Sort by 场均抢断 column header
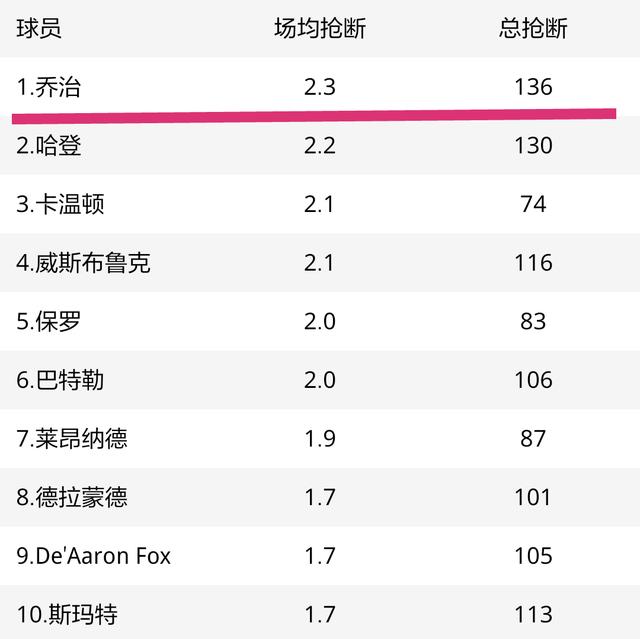 click(x=320, y=29)
